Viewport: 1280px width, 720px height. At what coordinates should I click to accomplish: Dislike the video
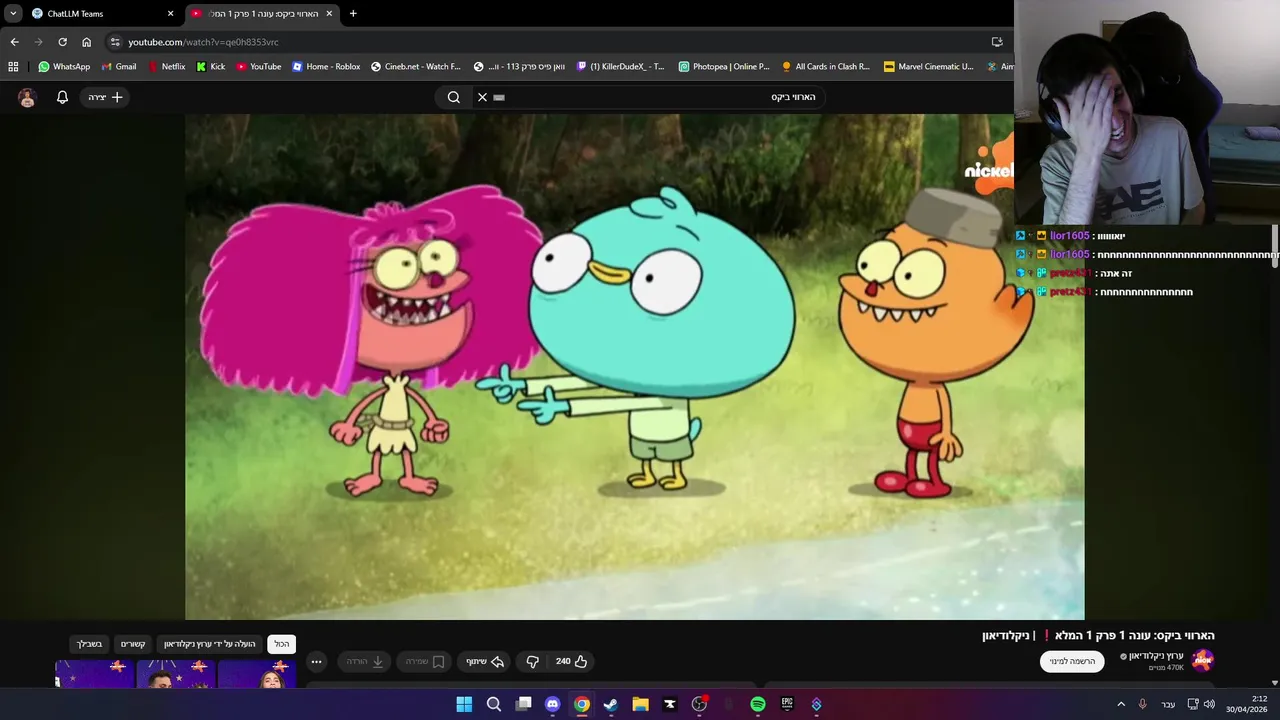pos(532,661)
